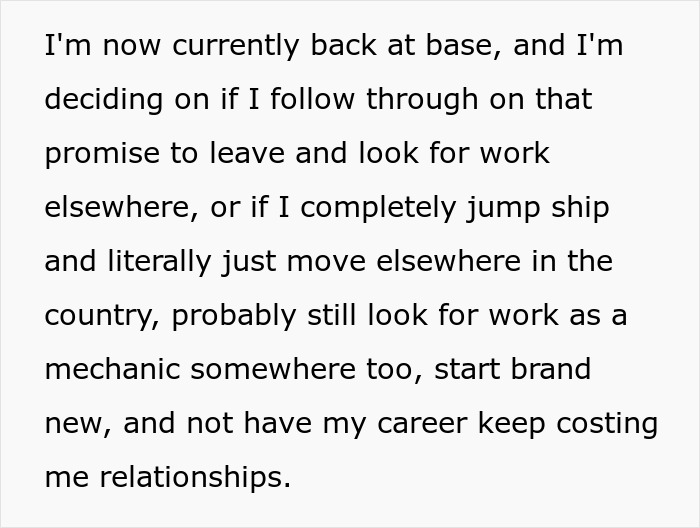Click the word "relationships." at the end

point(192,478)
